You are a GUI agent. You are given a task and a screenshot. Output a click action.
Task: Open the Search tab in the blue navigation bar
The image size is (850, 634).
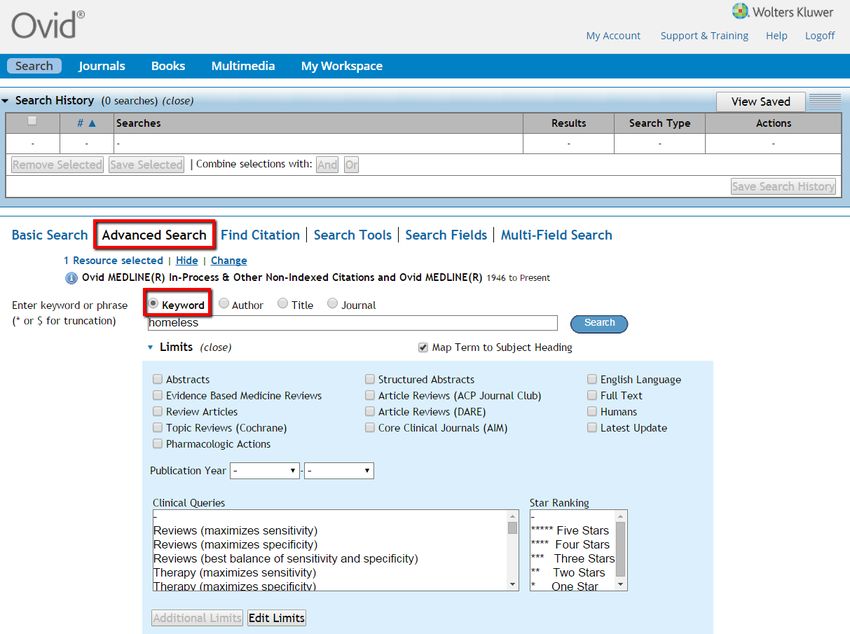pos(34,66)
